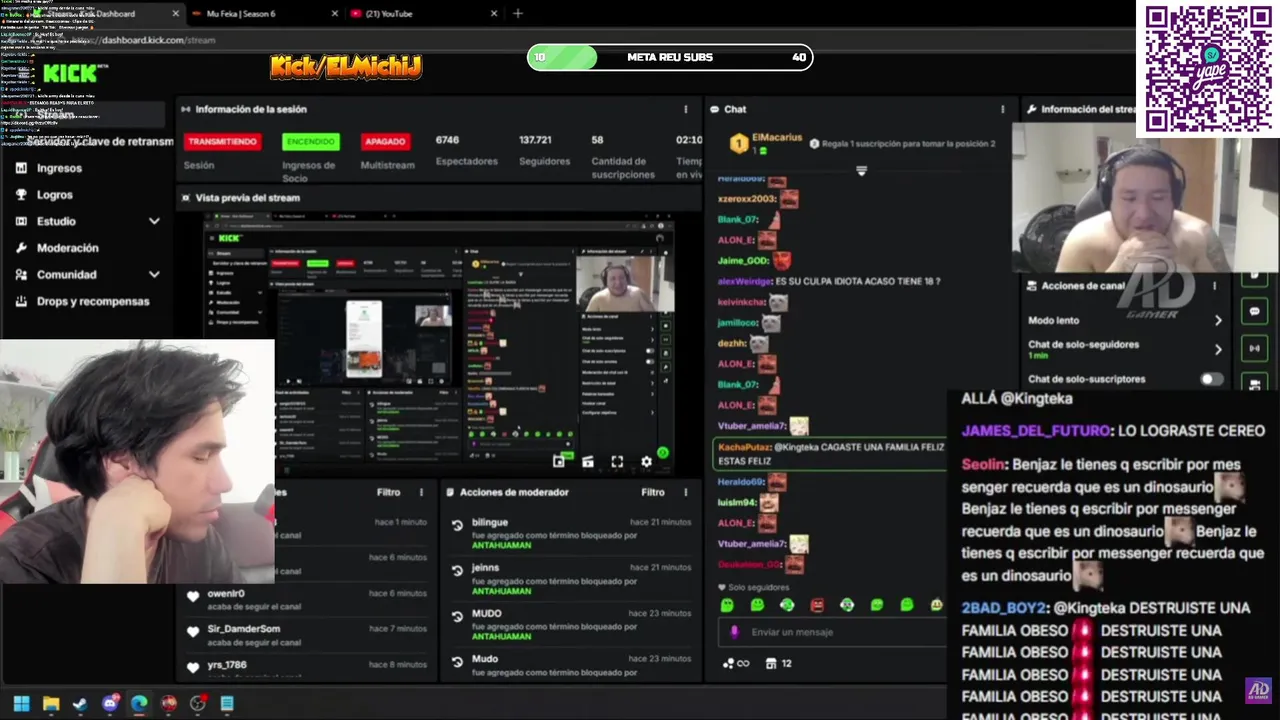Open Discord from the taskbar
The height and width of the screenshot is (720, 1280).
click(110, 704)
